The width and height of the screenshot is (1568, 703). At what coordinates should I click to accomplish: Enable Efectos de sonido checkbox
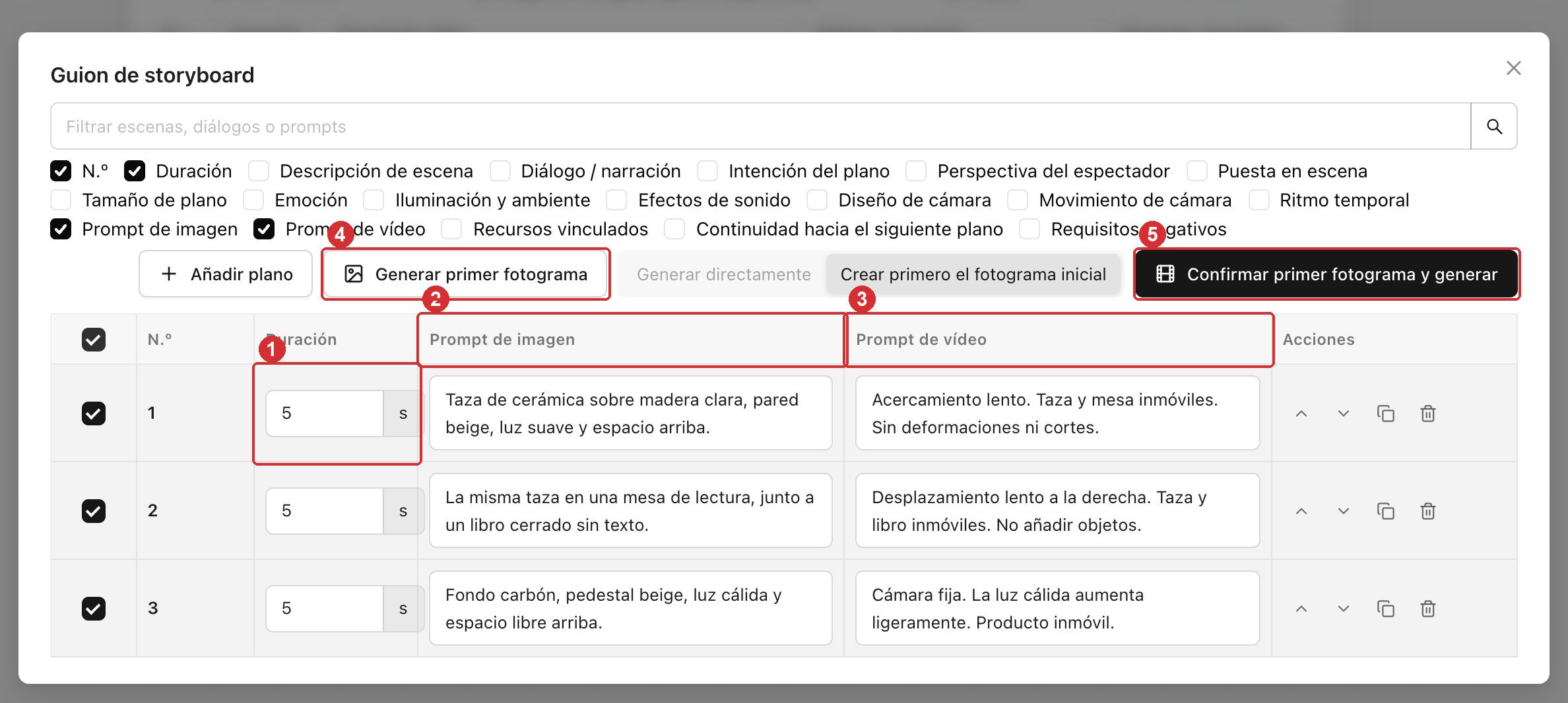pos(616,200)
